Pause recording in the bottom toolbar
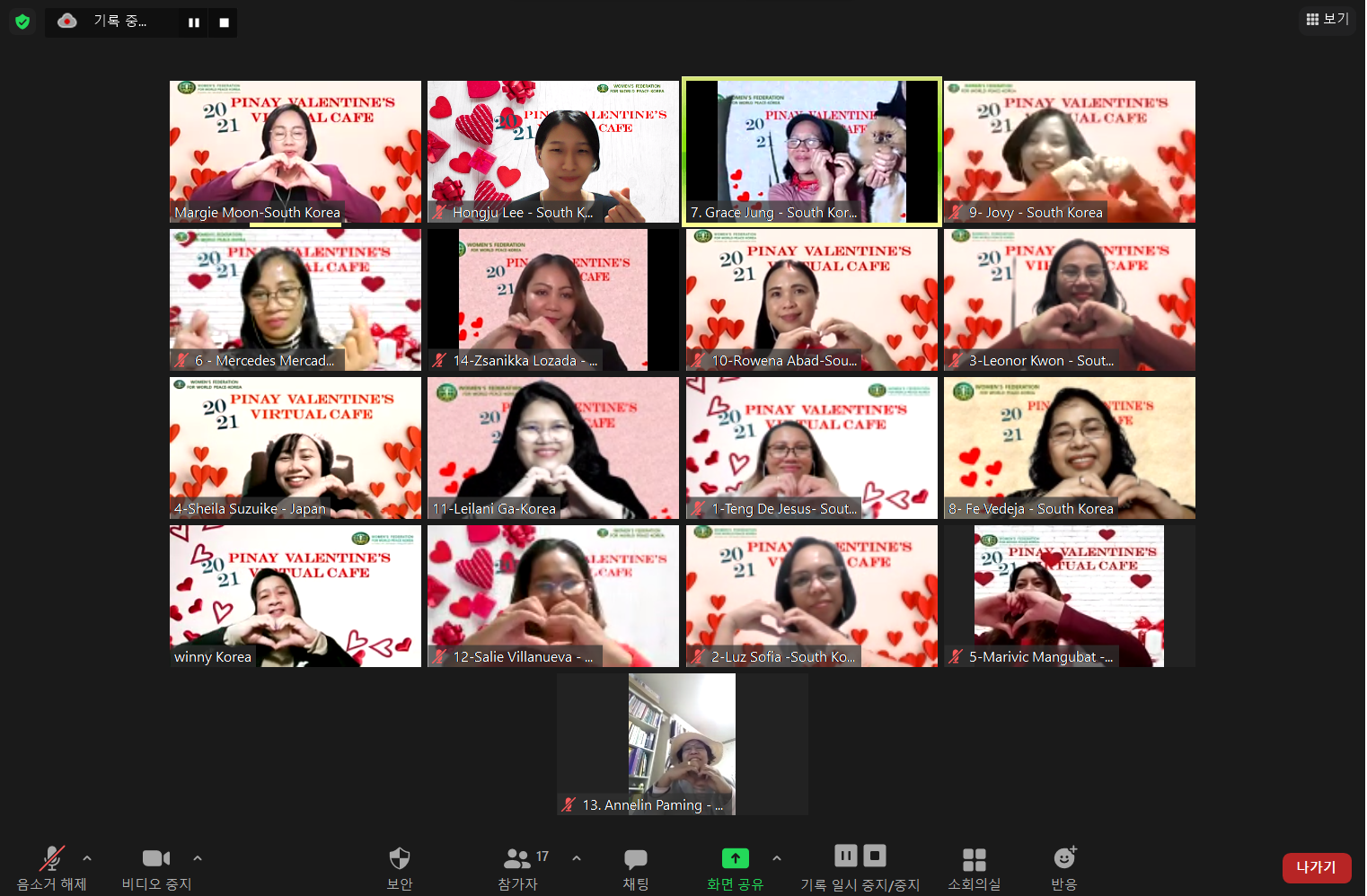This screenshot has height=896, width=1367. pos(845,856)
